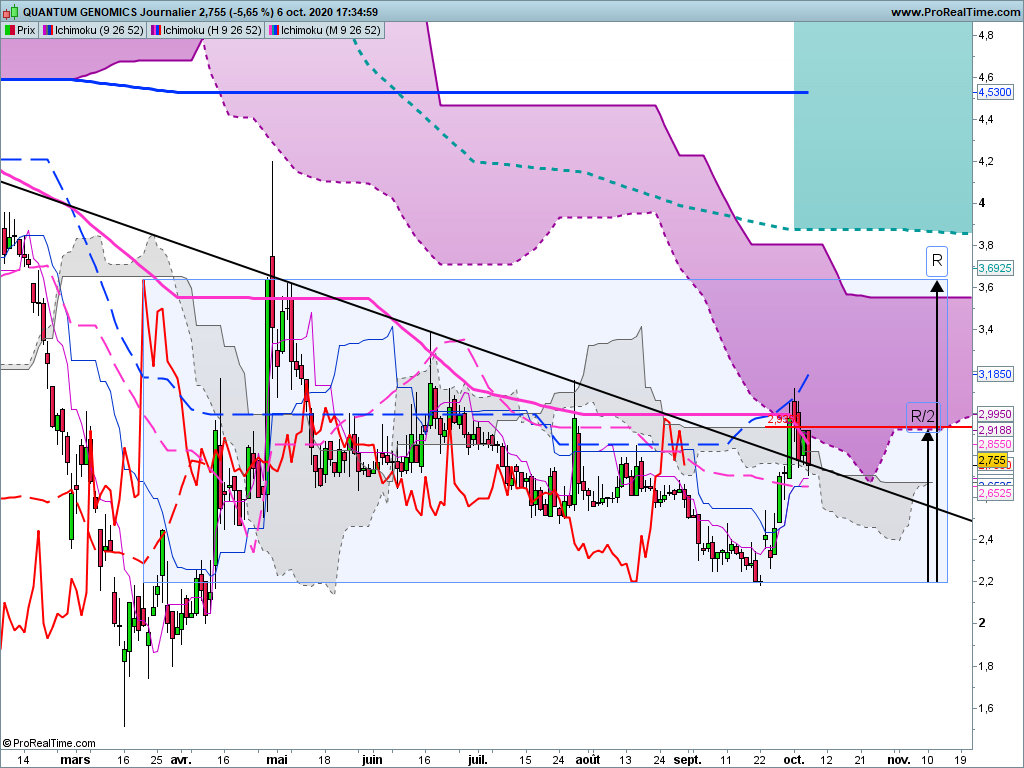
Task: Select the Ichimoku (M 9 26 52) indicator label
Action: 330,30
